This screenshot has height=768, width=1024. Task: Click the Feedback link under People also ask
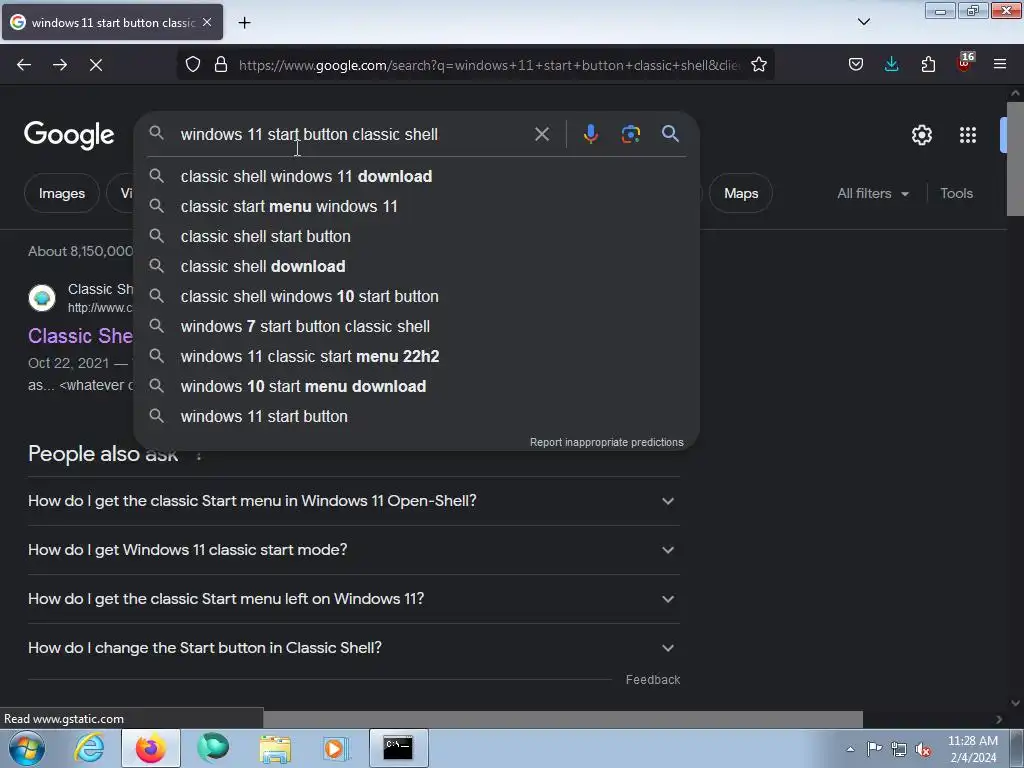(x=652, y=680)
